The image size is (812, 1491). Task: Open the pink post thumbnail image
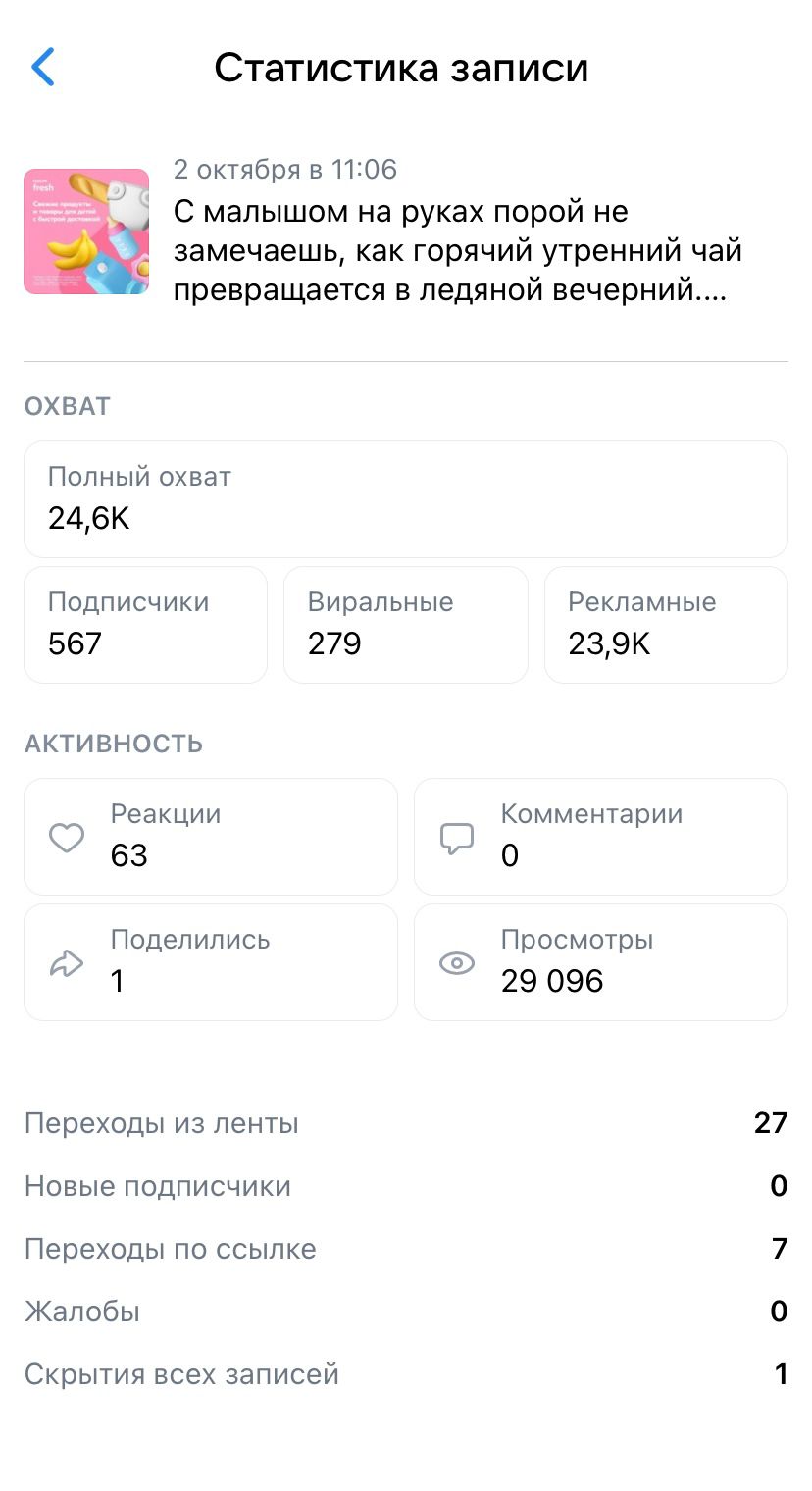pyautogui.click(x=86, y=231)
